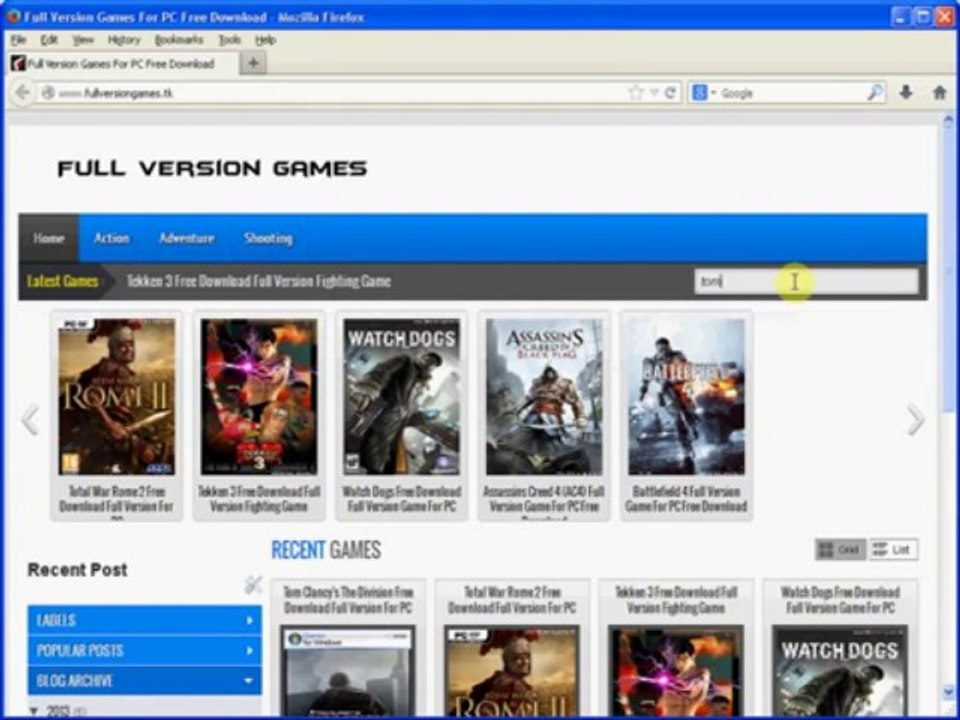Viewport: 960px width, 720px height.
Task: Open Total War Rome 2 carousel title link
Action: coord(116,500)
